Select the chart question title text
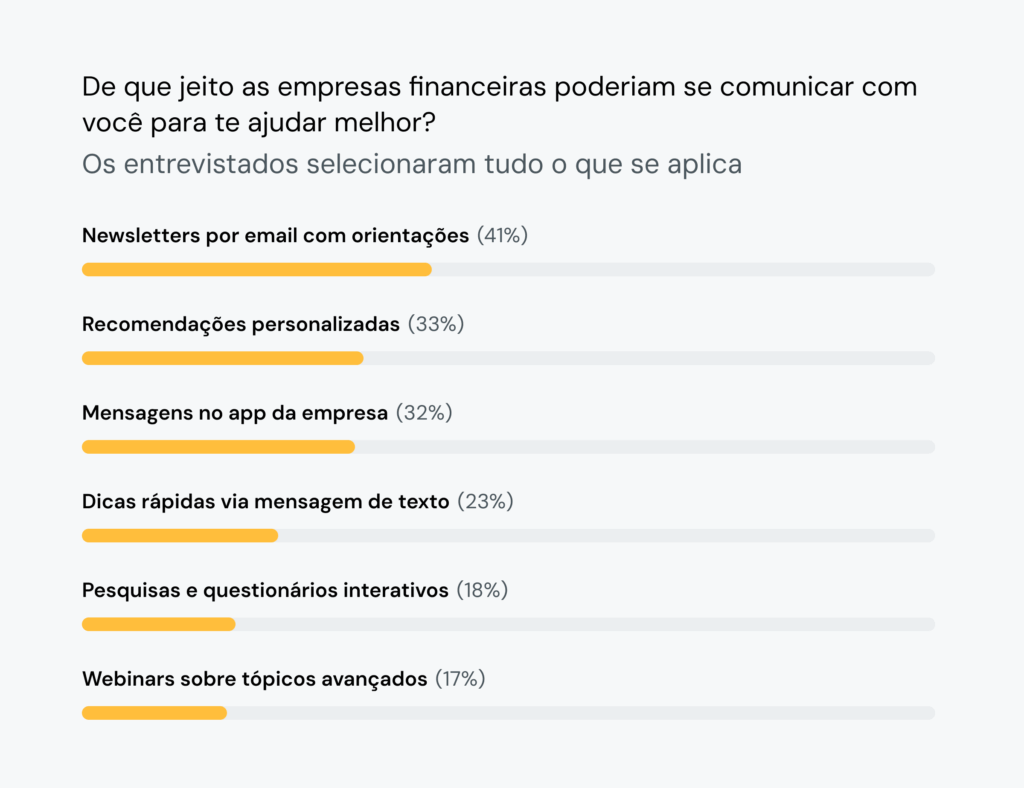Screen dimensions: 1024x788 [x=498, y=104]
